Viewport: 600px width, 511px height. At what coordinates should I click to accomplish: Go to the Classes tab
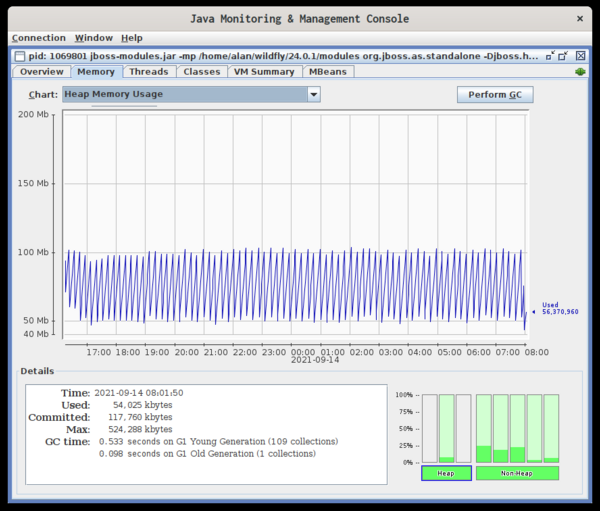point(202,72)
